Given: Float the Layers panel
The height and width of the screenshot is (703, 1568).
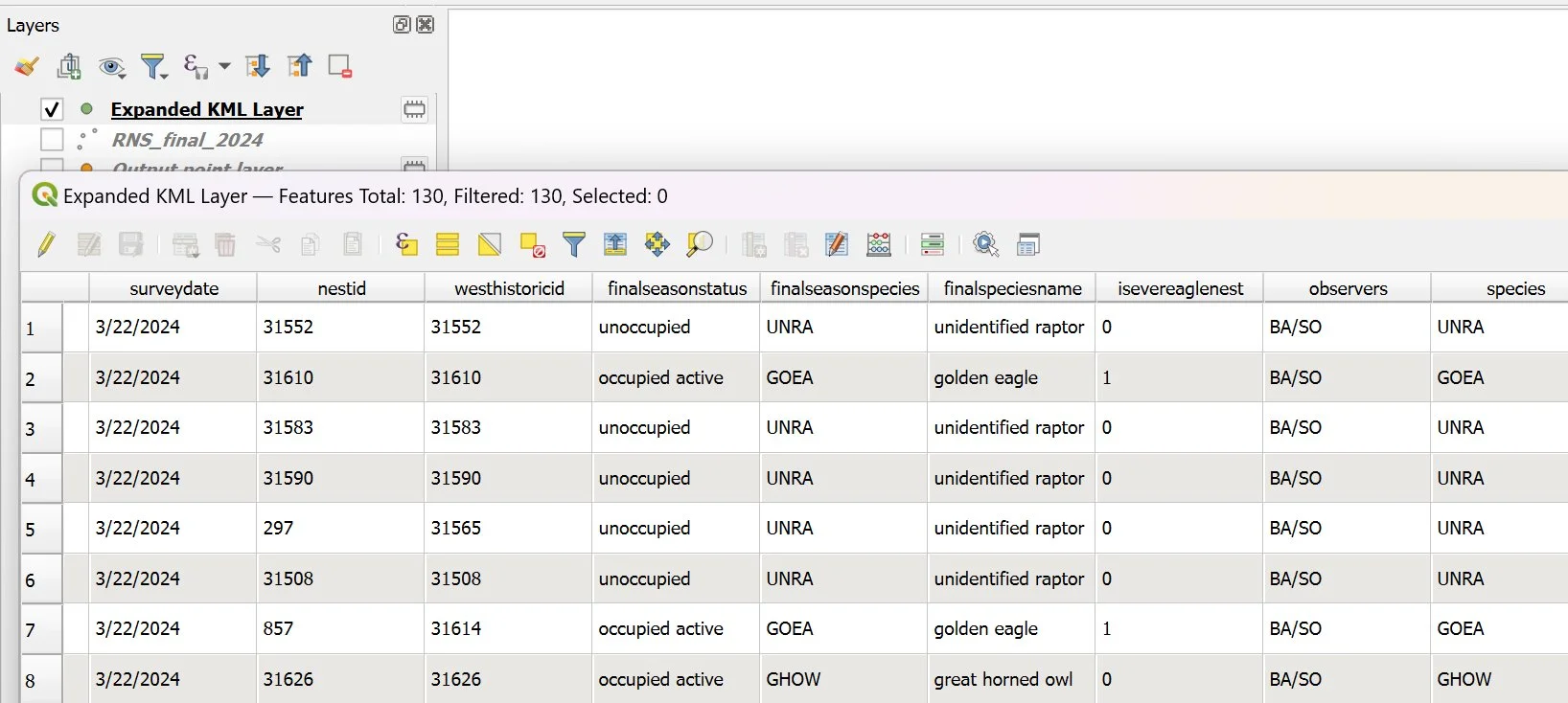Looking at the screenshot, I should 402,25.
